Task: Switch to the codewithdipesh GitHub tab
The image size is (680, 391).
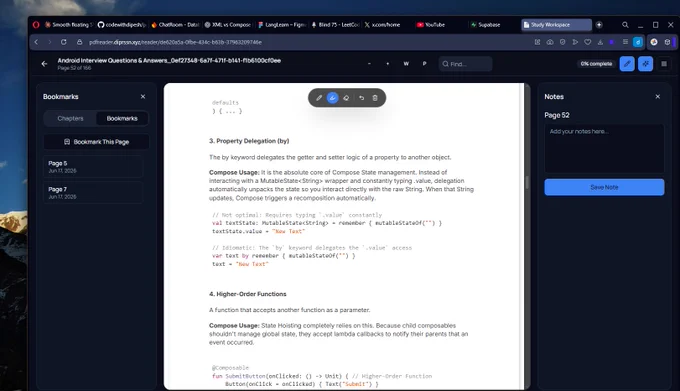Action: 121,25
